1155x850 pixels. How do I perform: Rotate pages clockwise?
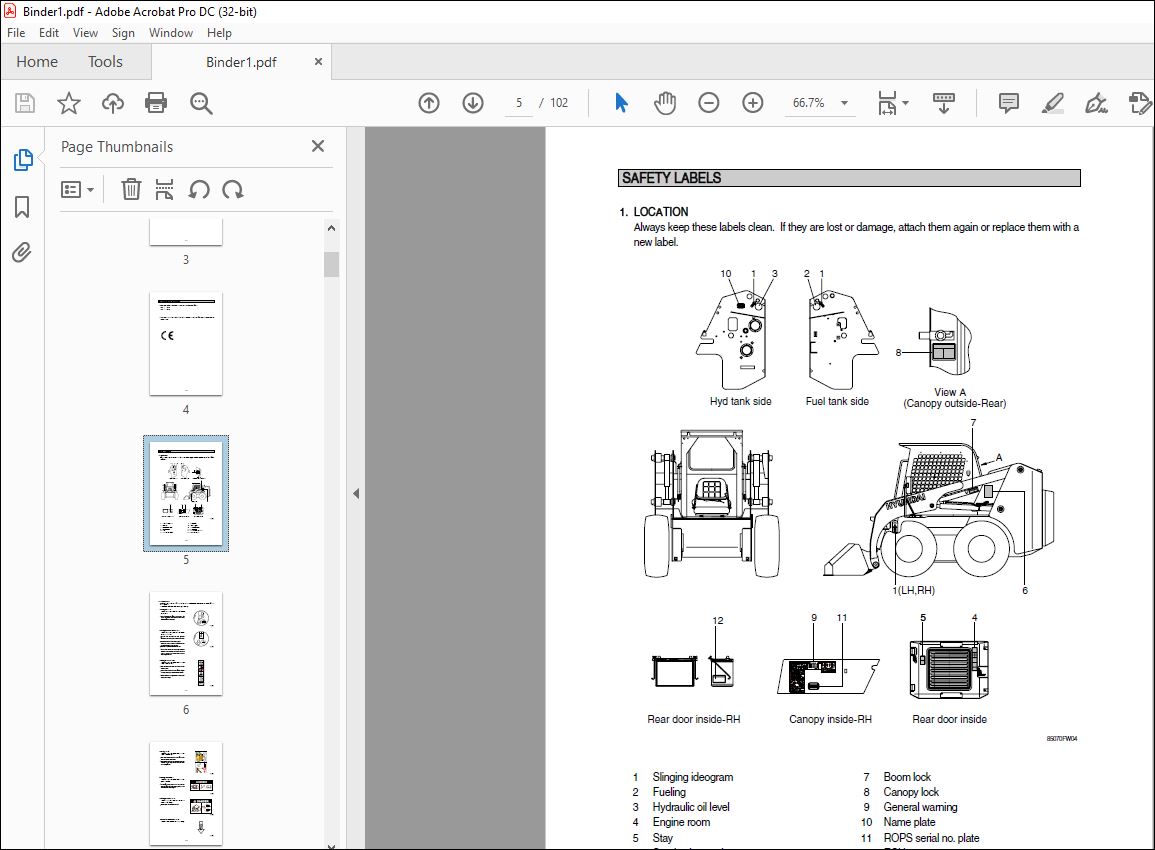[x=233, y=189]
